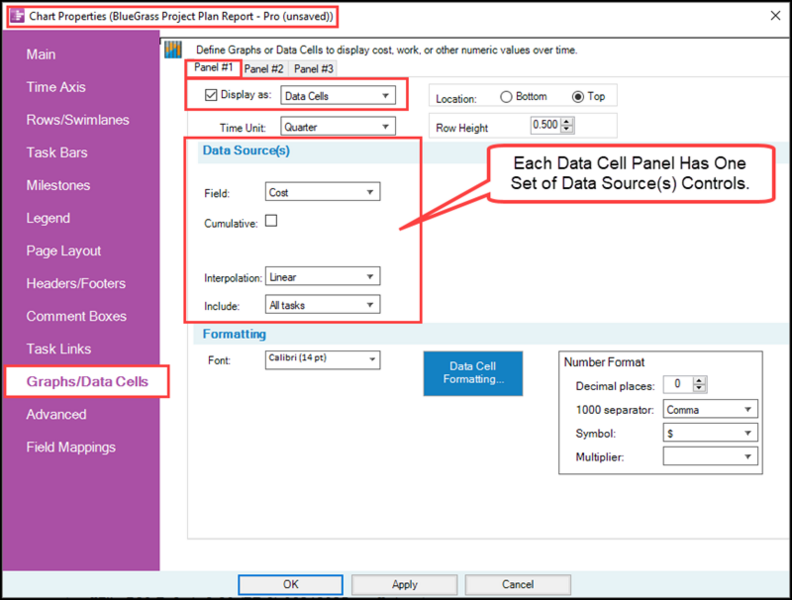Open the Symbol dropdown
Viewport: 792px width, 600px height.
[x=710, y=433]
